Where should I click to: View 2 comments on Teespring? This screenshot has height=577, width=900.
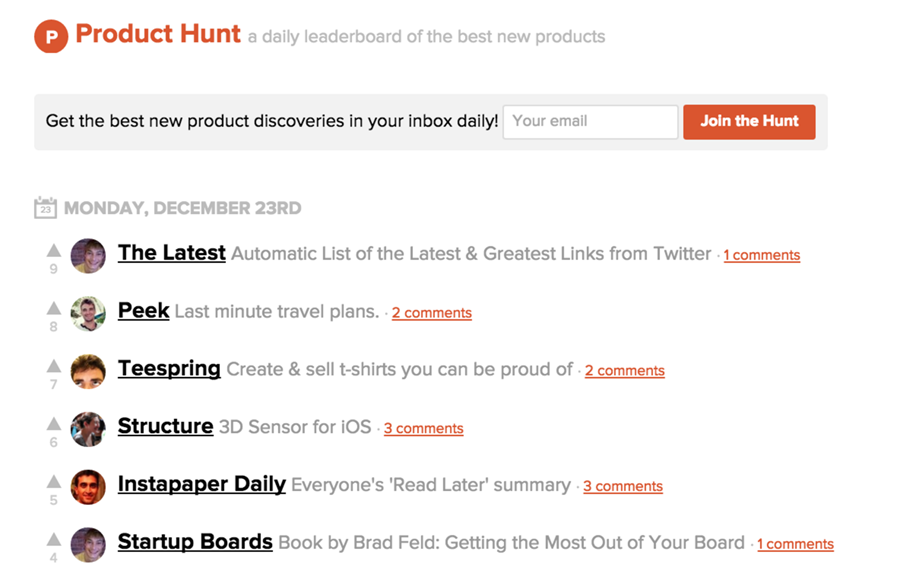[x=624, y=371]
